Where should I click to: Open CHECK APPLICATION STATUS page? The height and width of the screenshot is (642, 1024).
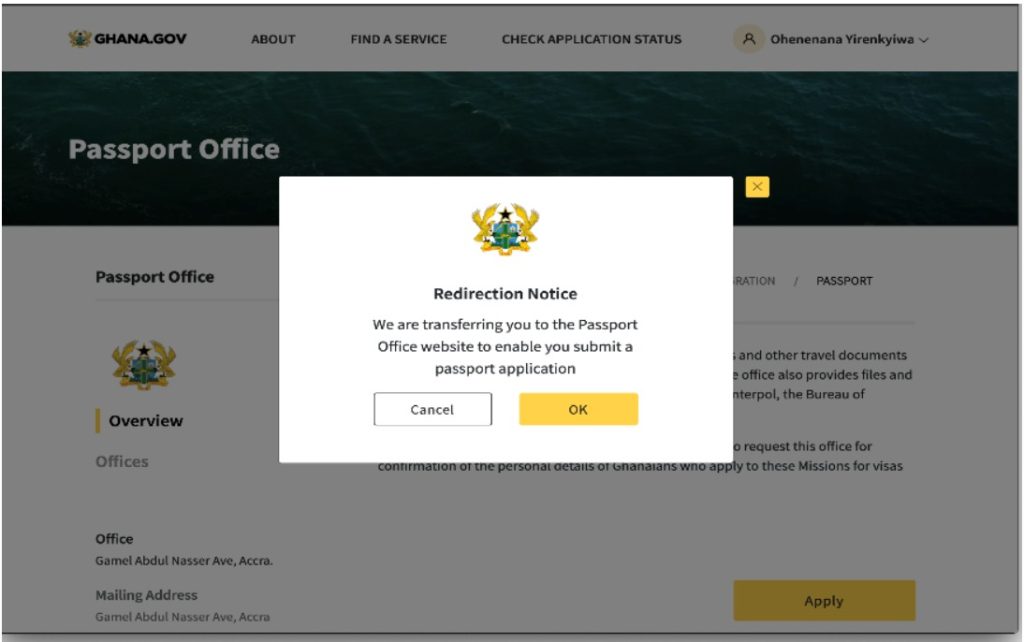(x=591, y=39)
